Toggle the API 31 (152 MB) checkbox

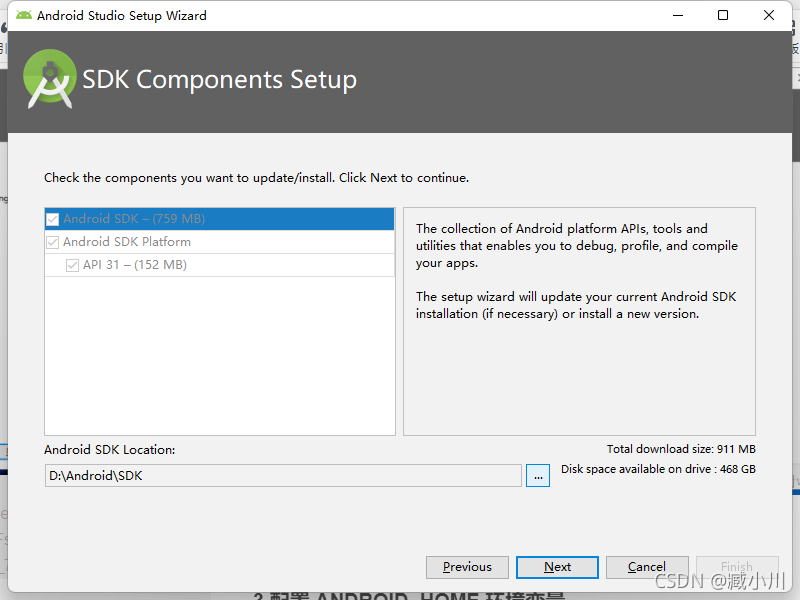coord(72,265)
